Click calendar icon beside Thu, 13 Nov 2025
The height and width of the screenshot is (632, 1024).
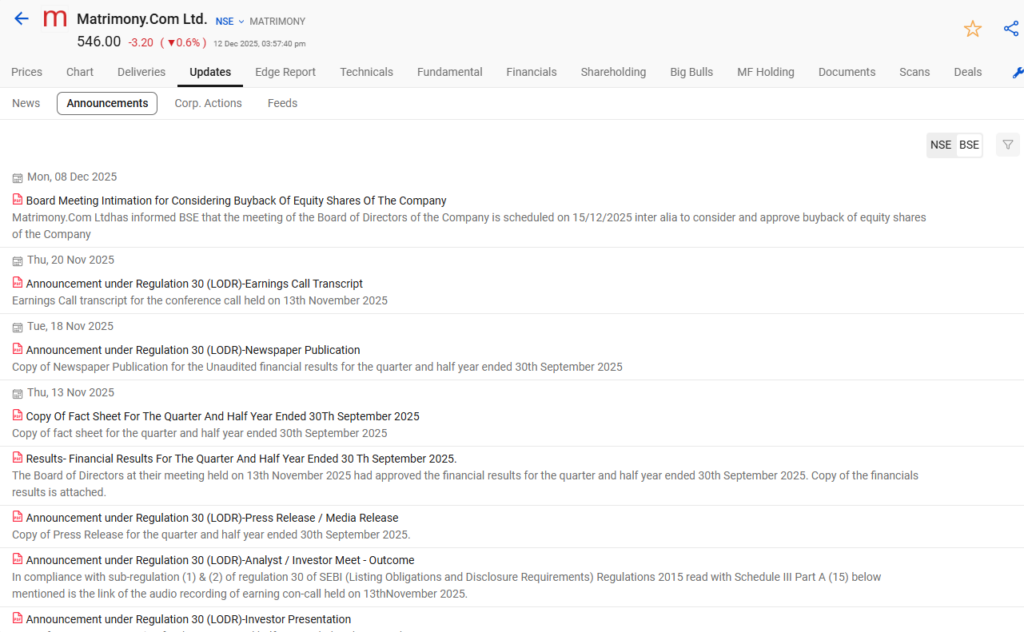click(18, 393)
